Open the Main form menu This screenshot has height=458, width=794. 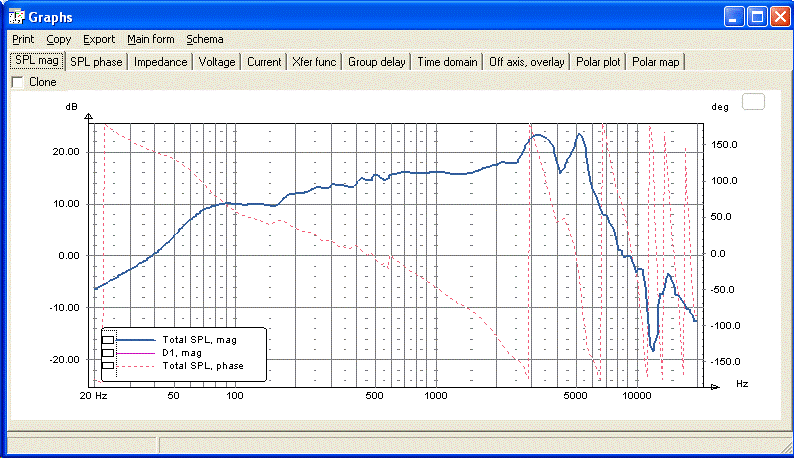click(x=150, y=40)
